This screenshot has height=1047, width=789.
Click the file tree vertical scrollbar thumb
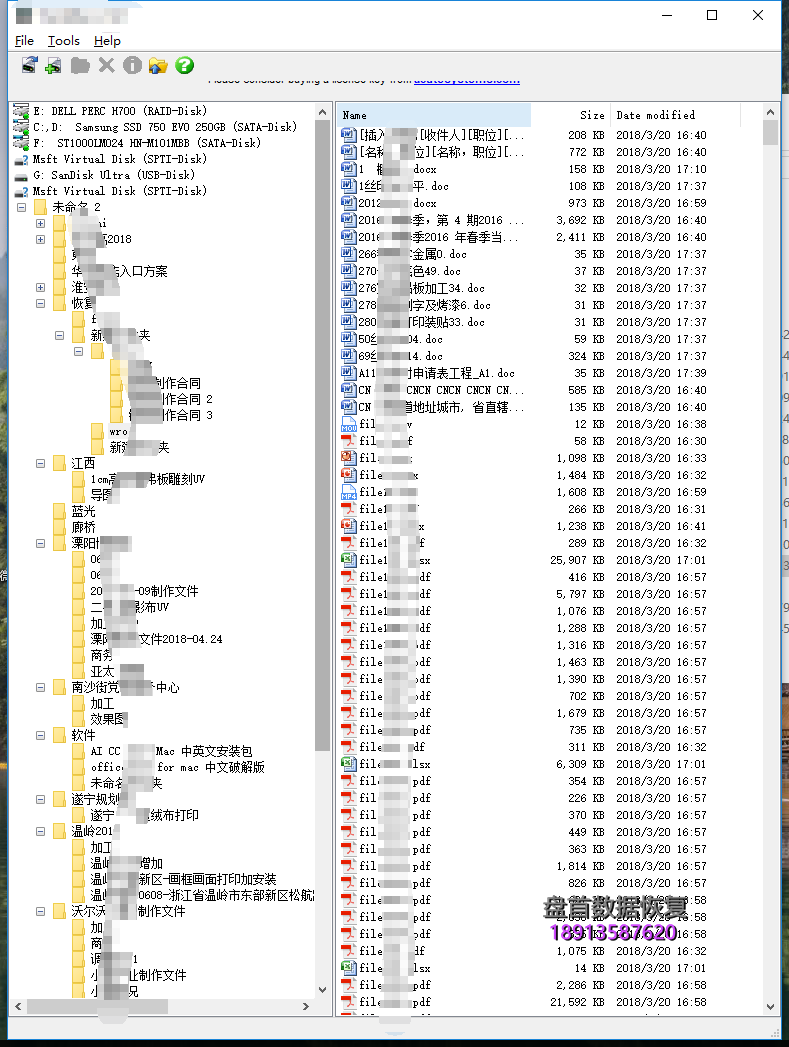(x=322, y=434)
